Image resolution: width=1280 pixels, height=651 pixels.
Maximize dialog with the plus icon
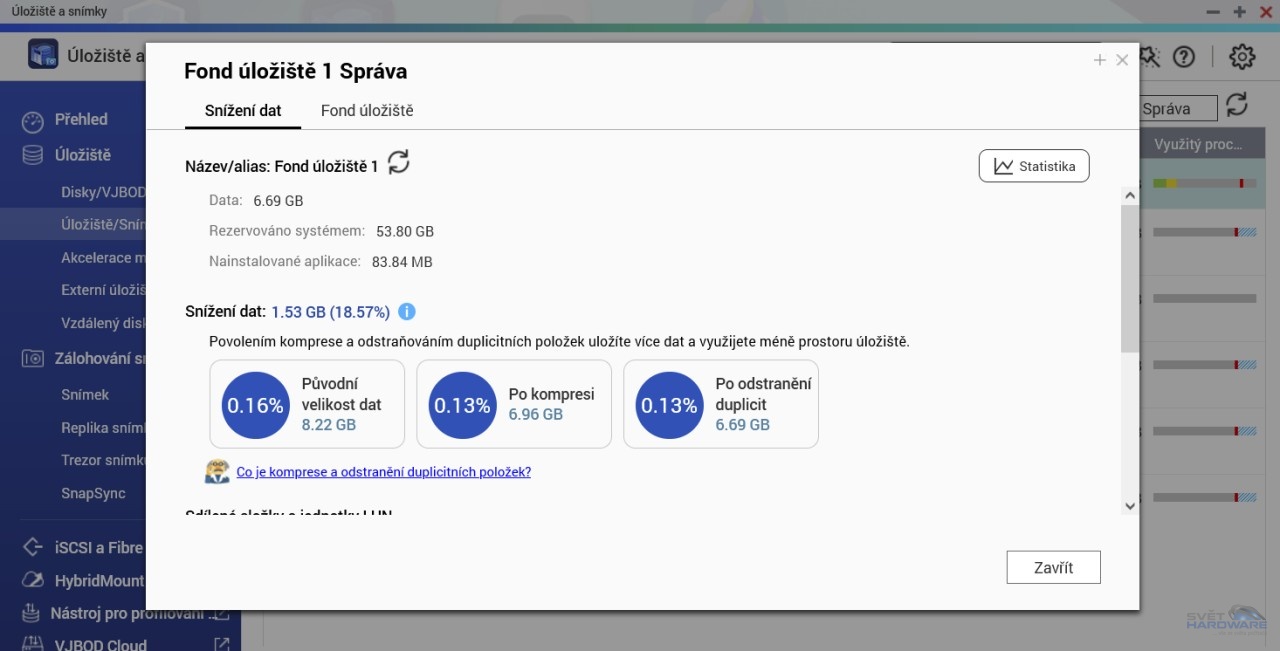pyautogui.click(x=1100, y=61)
